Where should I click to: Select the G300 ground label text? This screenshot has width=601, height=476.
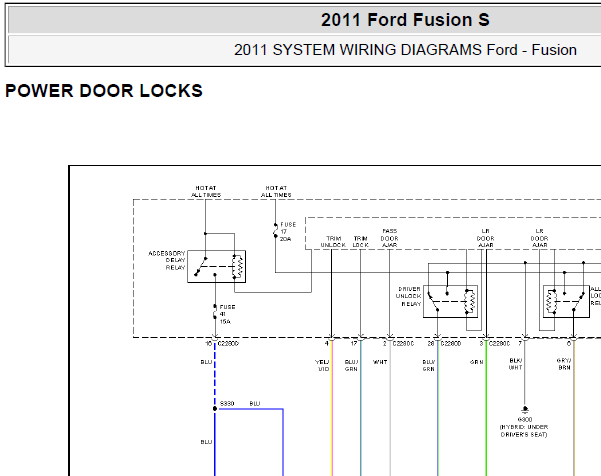tap(524, 420)
